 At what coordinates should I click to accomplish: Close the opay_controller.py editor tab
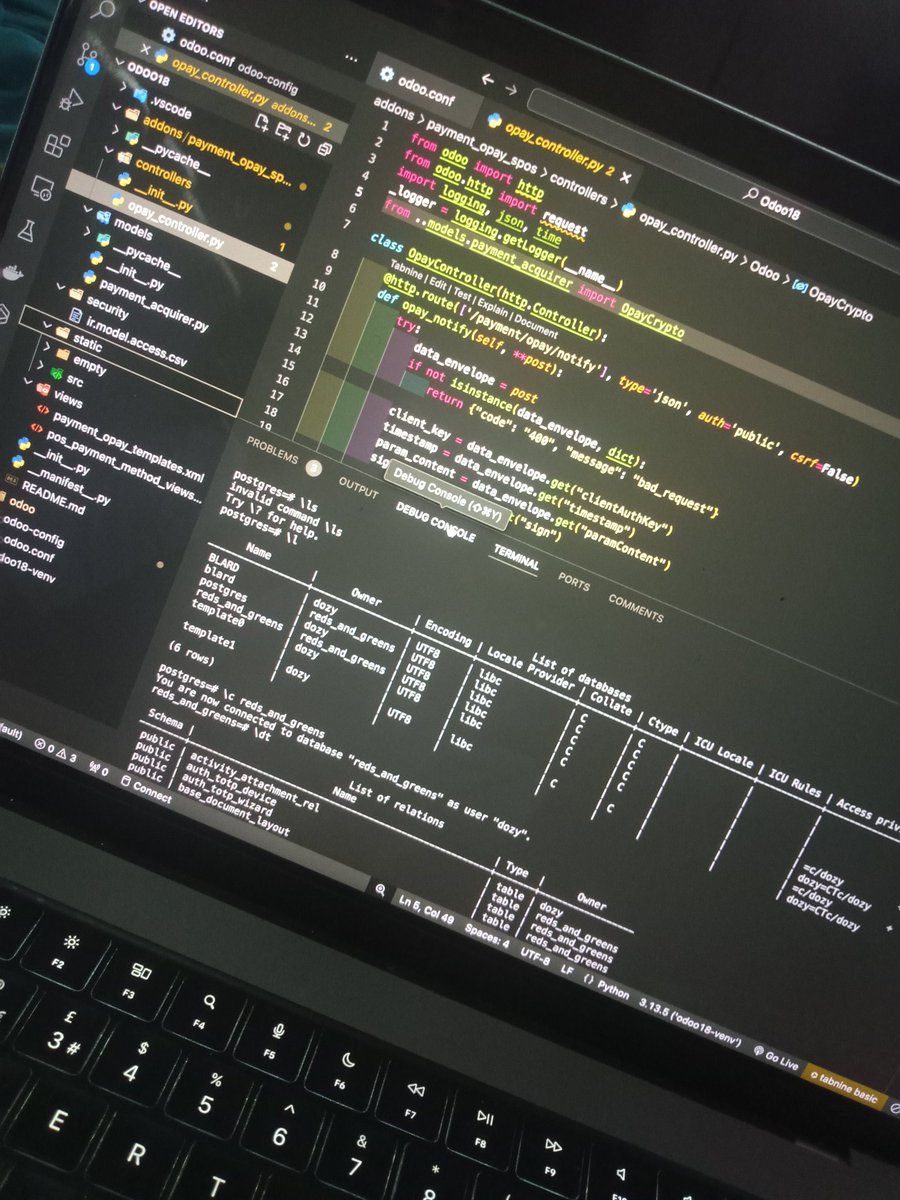click(x=625, y=179)
